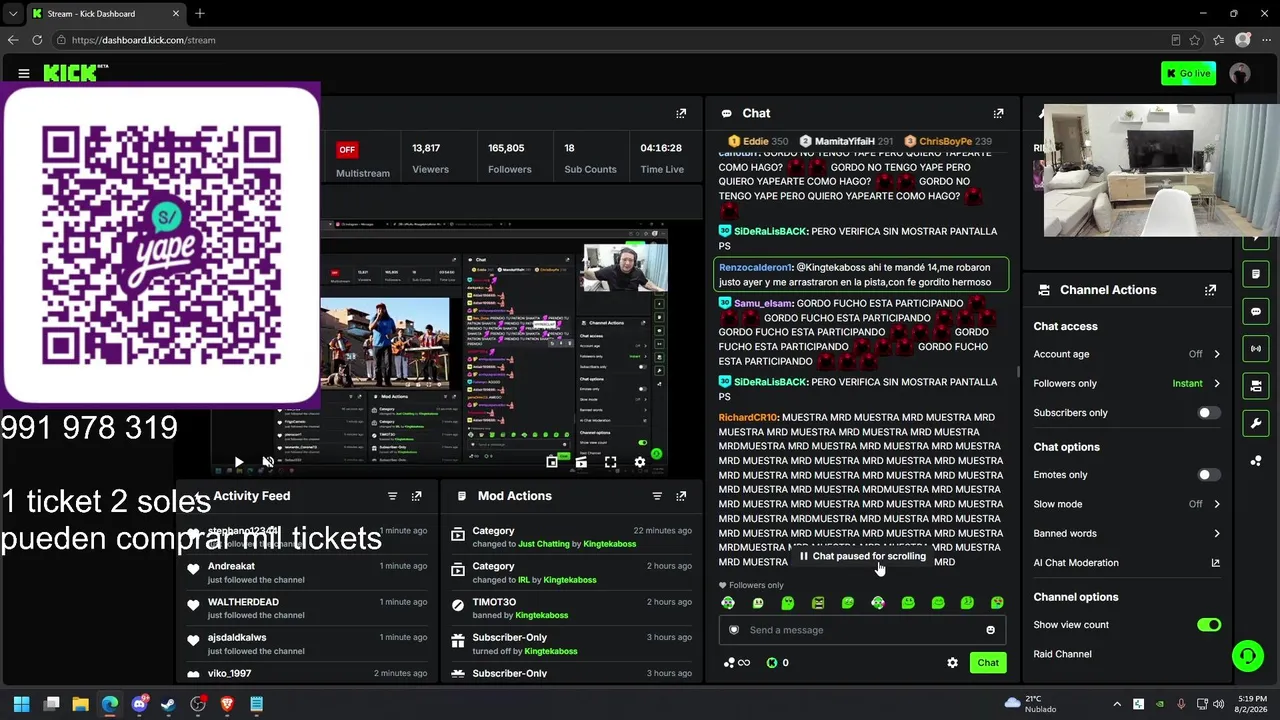The height and width of the screenshot is (720, 1280).
Task: Open File Explorer from taskbar
Action: [x=81, y=704]
